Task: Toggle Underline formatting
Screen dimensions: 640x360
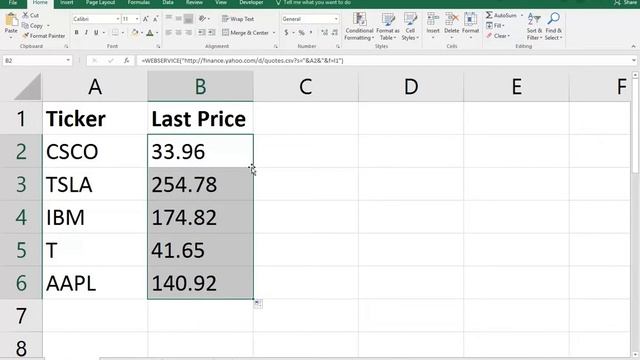Action: tap(96, 33)
